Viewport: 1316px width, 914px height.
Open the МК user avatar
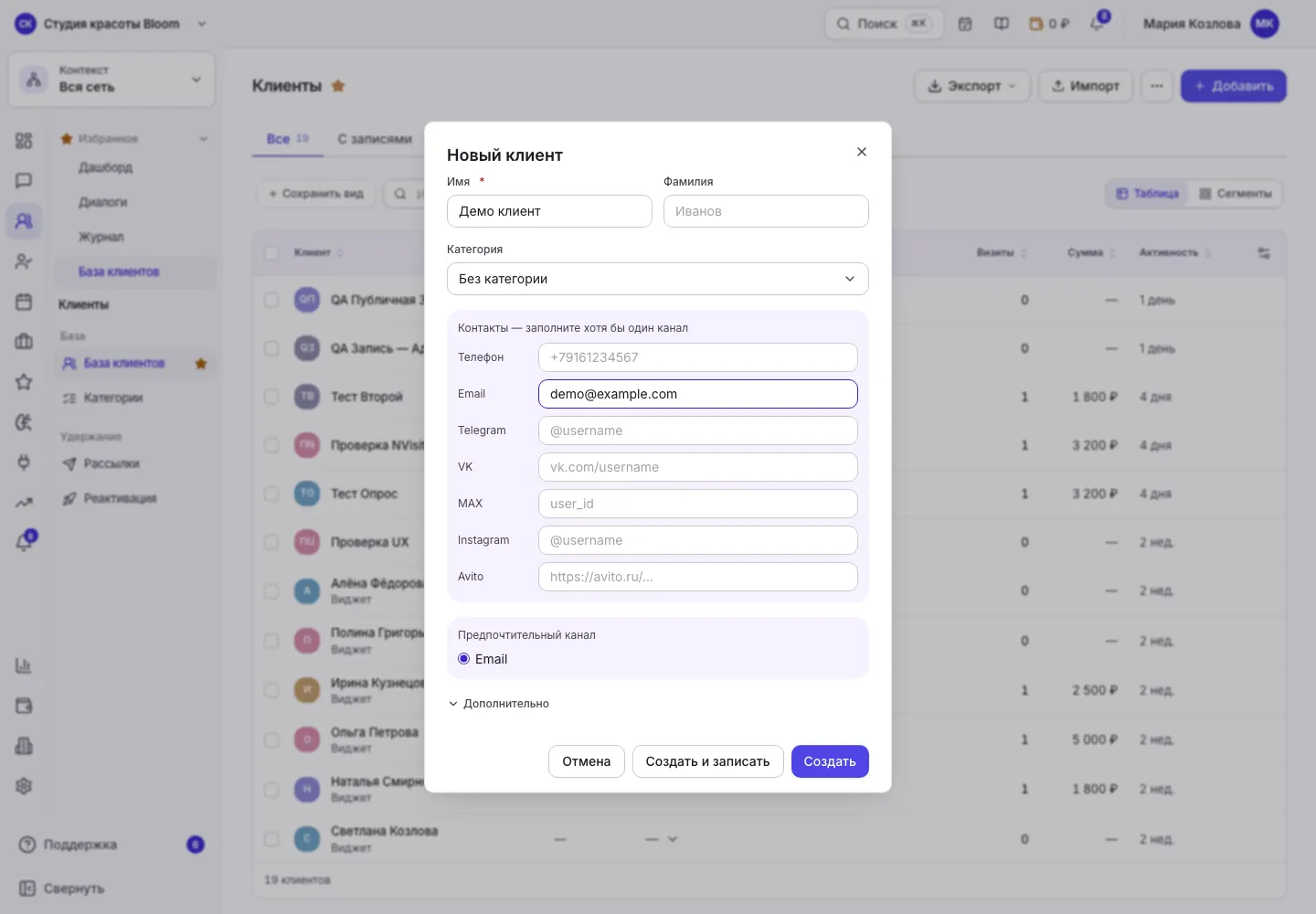click(x=1265, y=24)
